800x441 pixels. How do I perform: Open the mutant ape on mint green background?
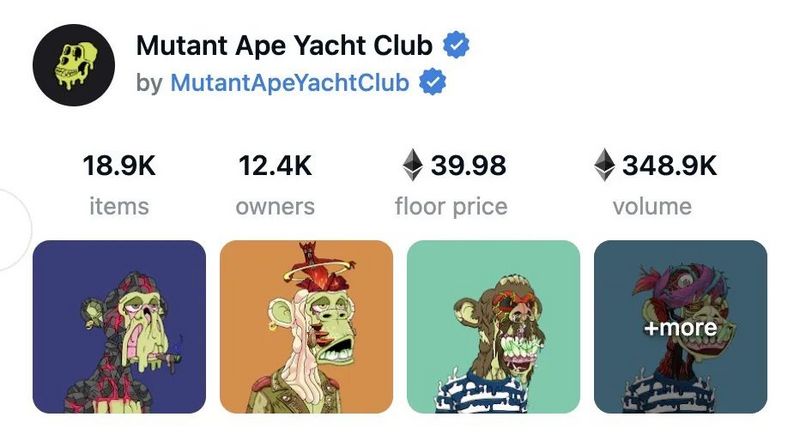coord(493,327)
